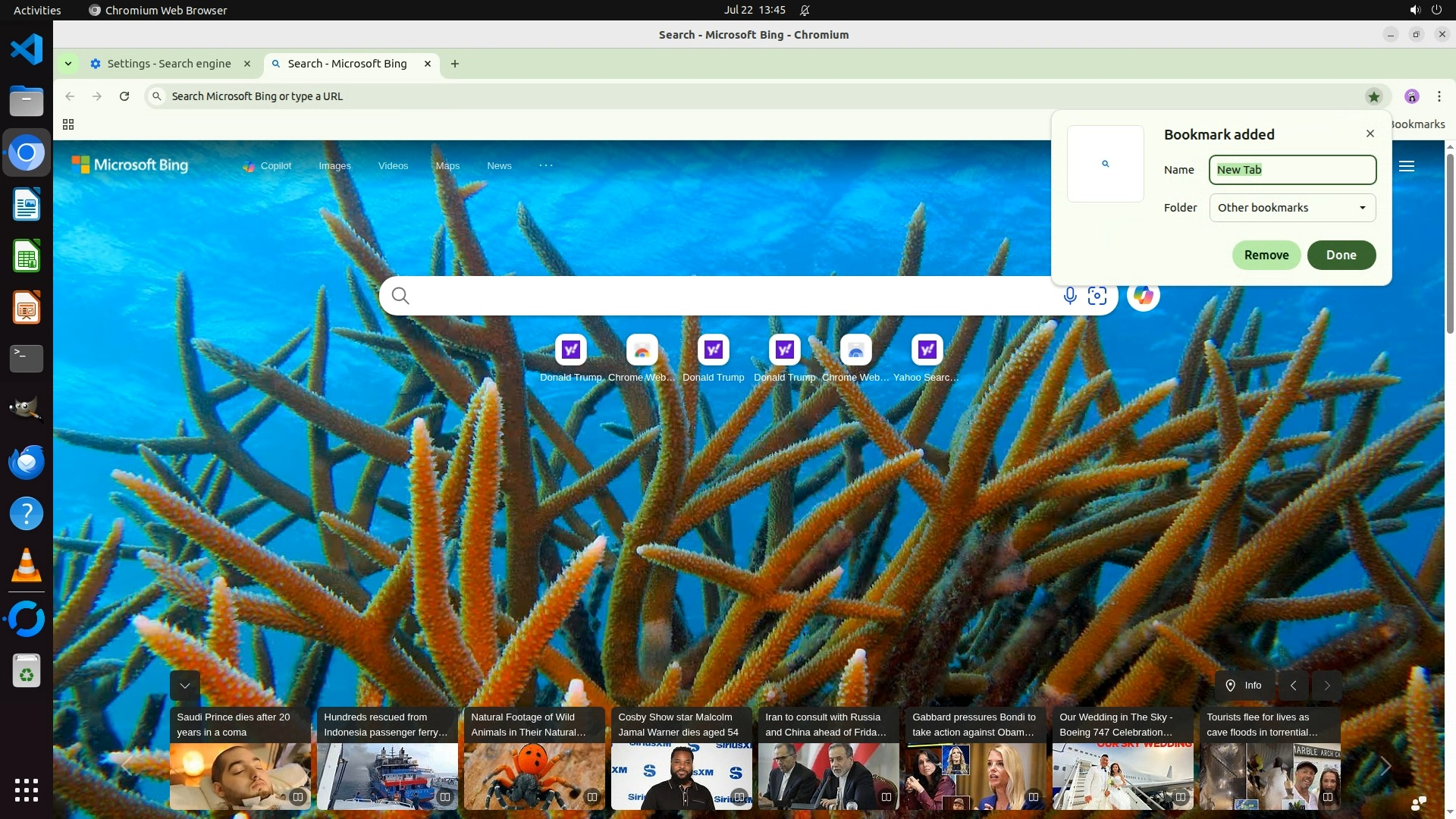The height and width of the screenshot is (819, 1456).
Task: Open the tab search dropdown arrow
Action: coord(68,64)
